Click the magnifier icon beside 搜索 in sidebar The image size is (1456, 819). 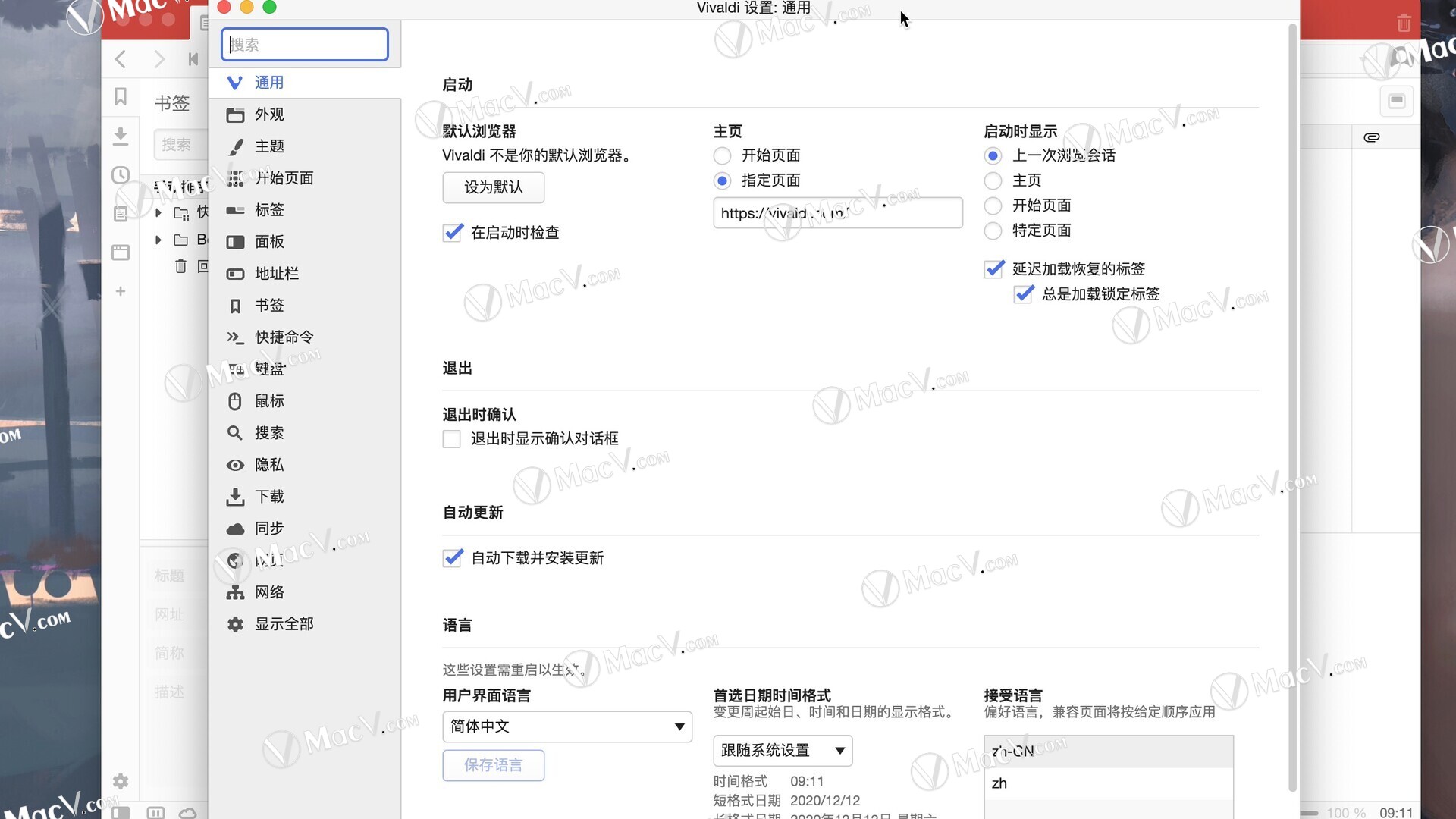tap(235, 433)
